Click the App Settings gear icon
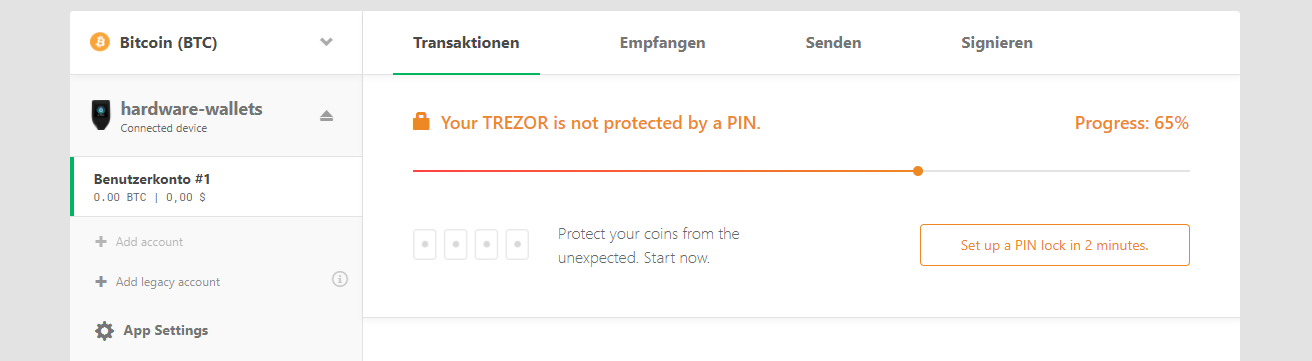The image size is (1312, 361). (x=104, y=331)
